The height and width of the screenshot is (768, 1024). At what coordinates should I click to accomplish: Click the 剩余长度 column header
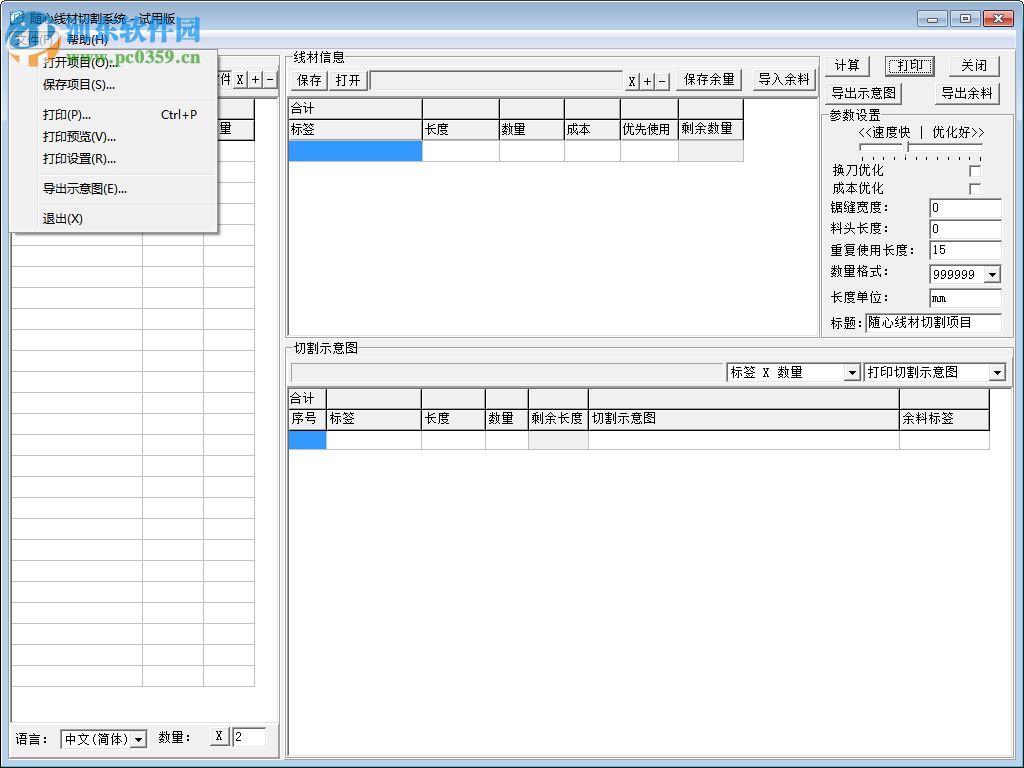pos(558,419)
